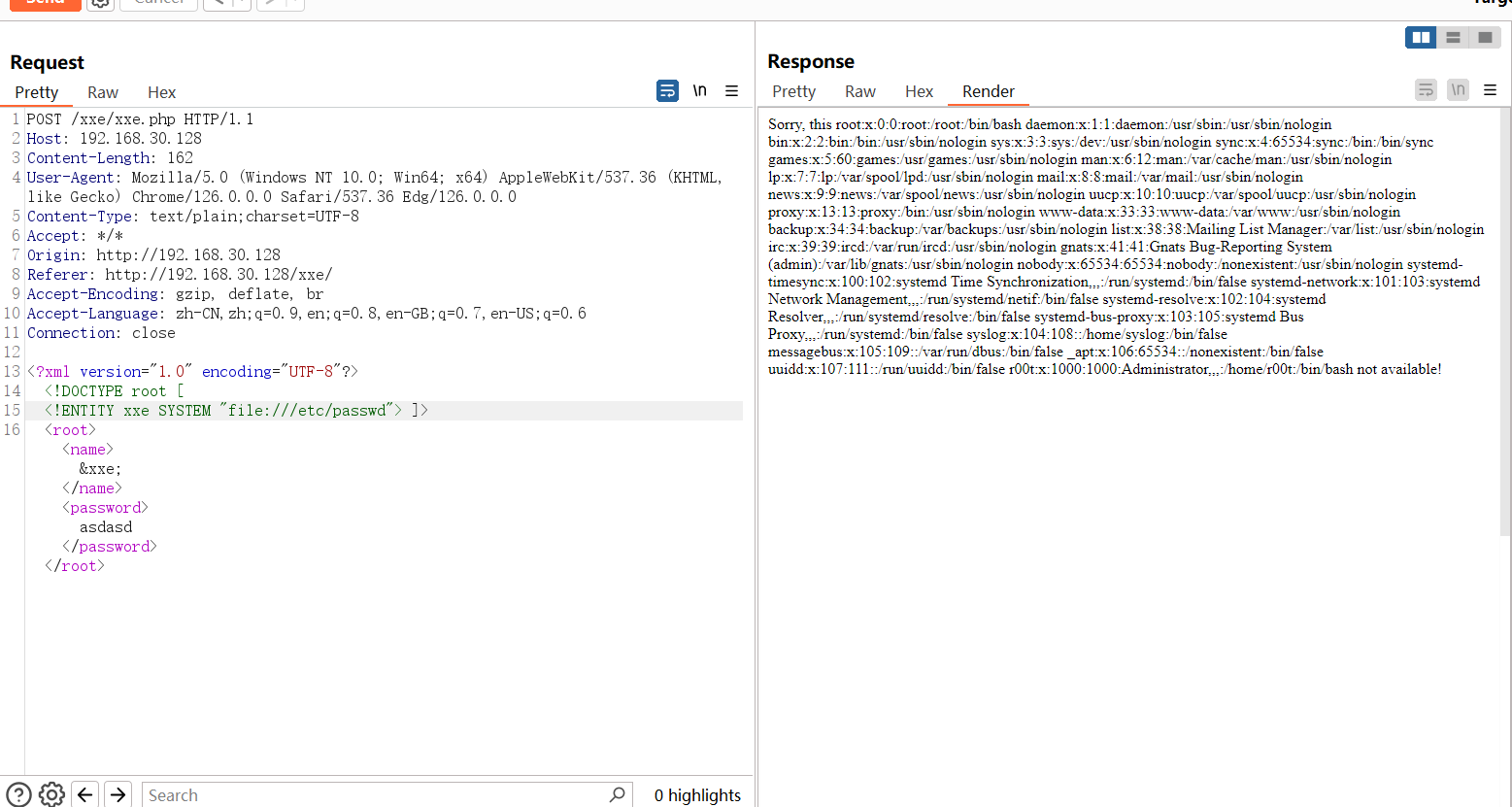
Task: Go to previous search match arrow
Action: click(85, 794)
